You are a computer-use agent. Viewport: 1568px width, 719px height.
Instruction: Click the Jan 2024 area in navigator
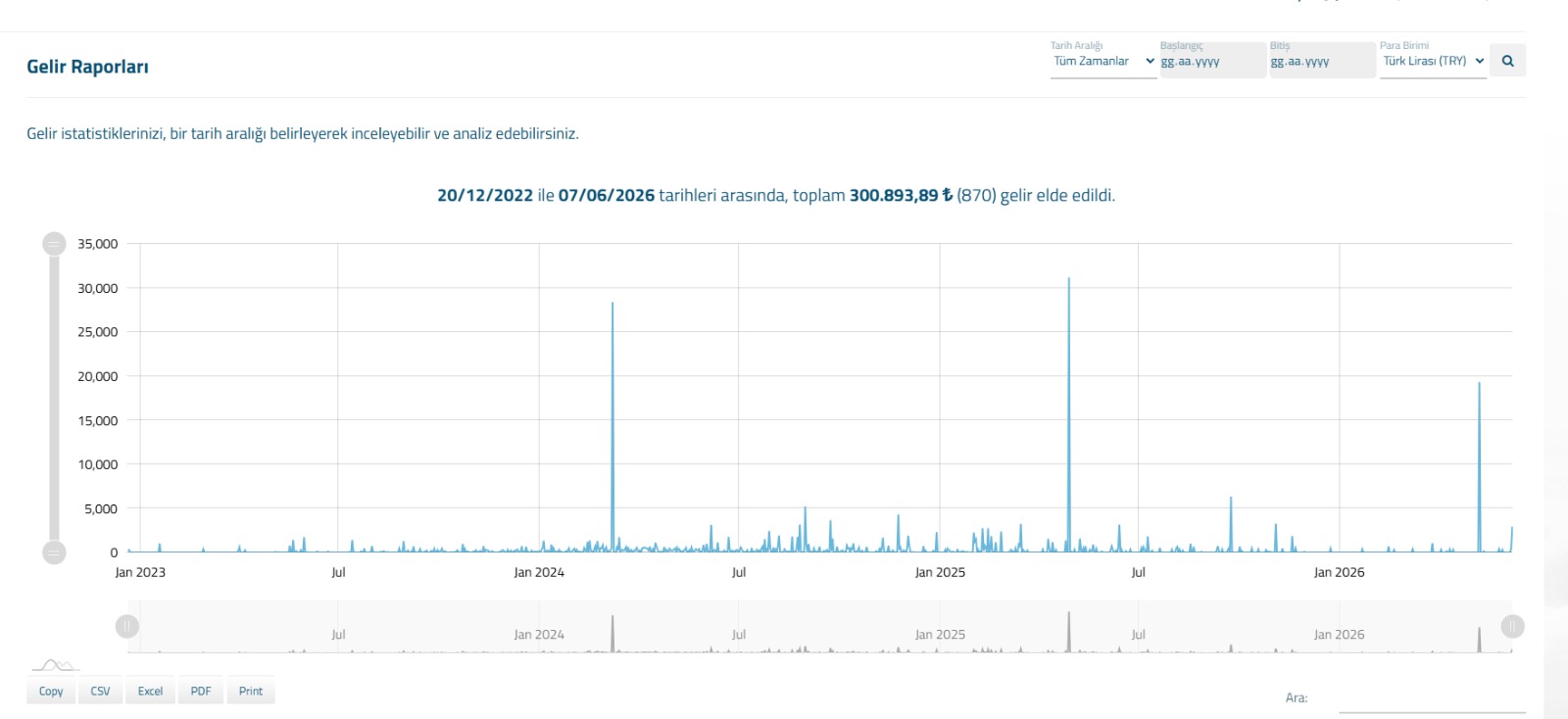click(539, 635)
